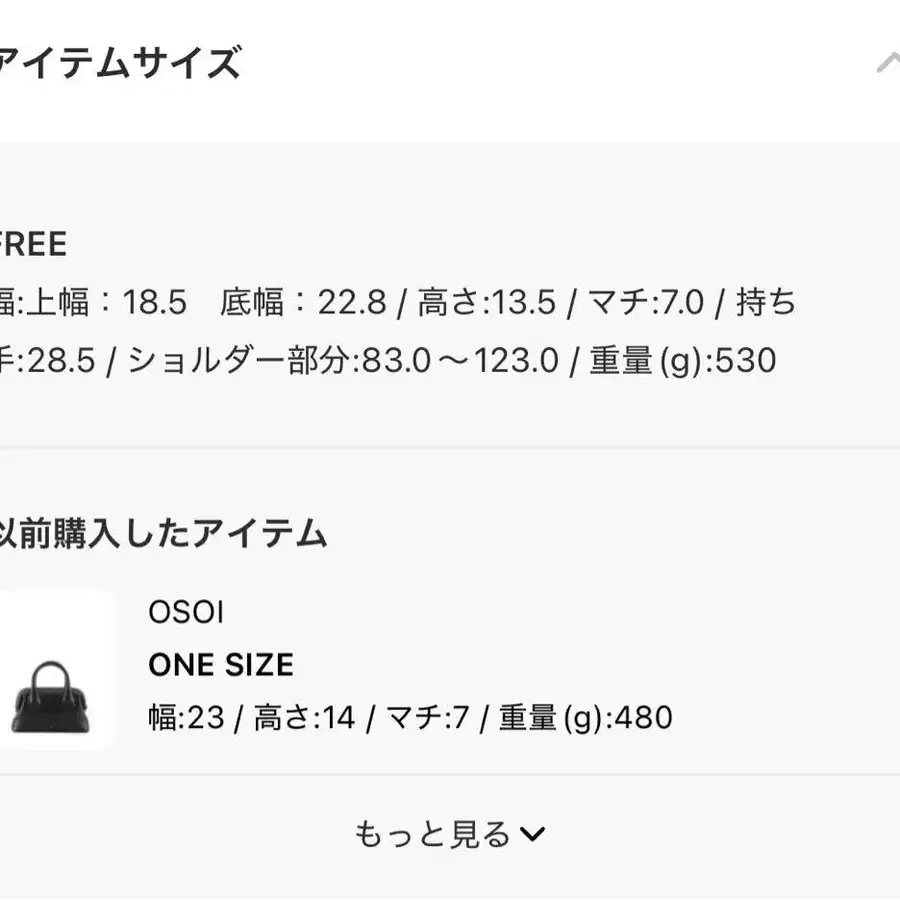900x900 pixels.
Task: Click the マチ:7 value of purchased item
Action: [x=427, y=717]
